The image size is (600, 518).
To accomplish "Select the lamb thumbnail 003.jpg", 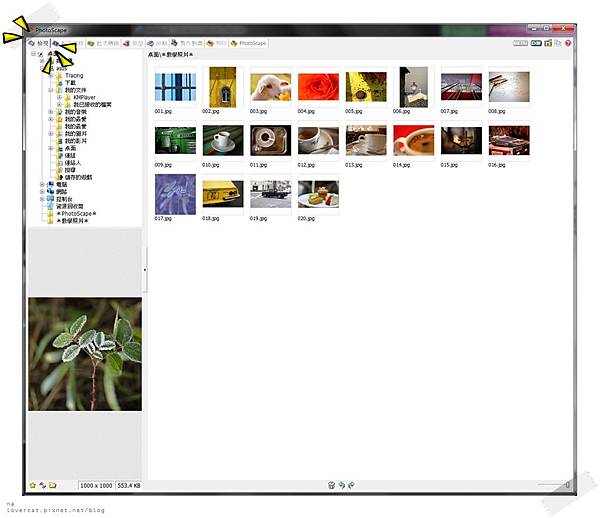I will pos(271,87).
